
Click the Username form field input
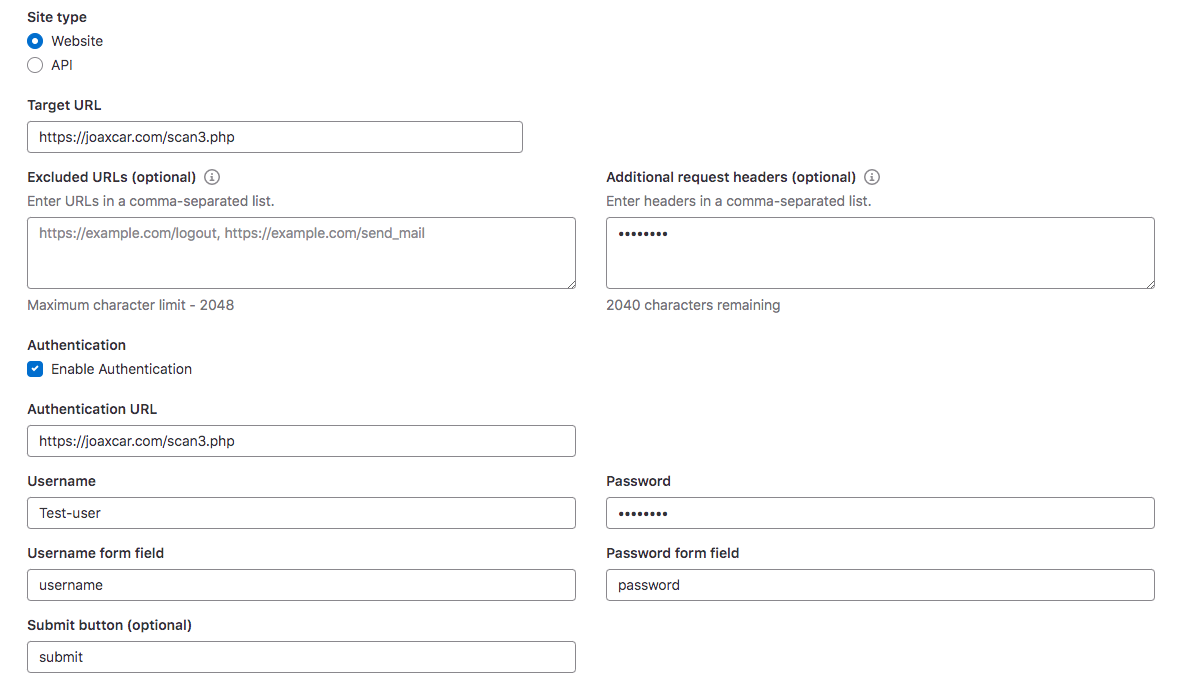click(301, 585)
